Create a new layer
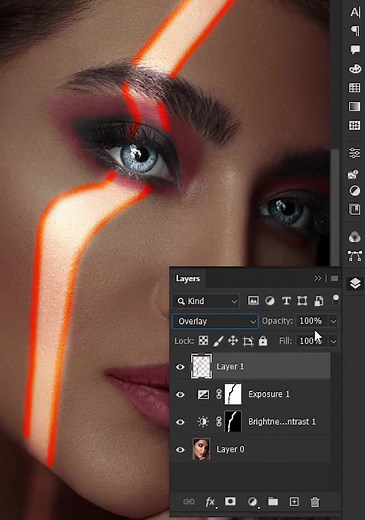 [294, 502]
